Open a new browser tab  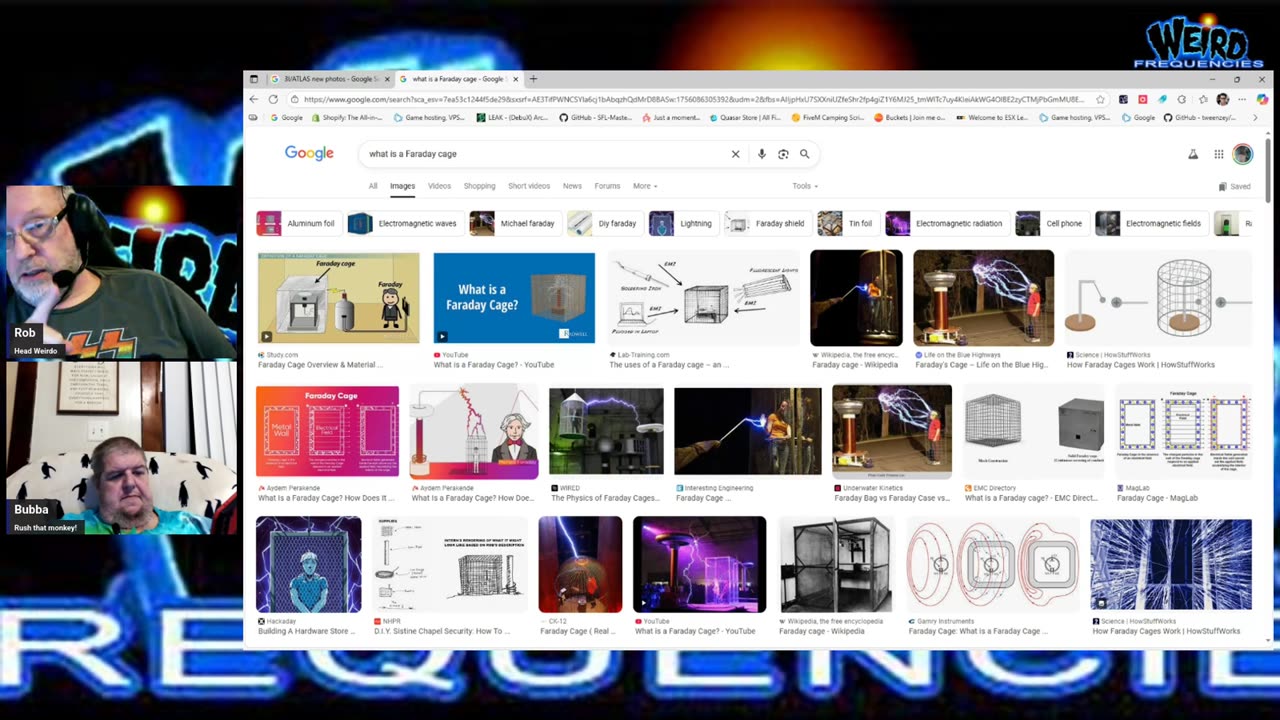point(533,79)
